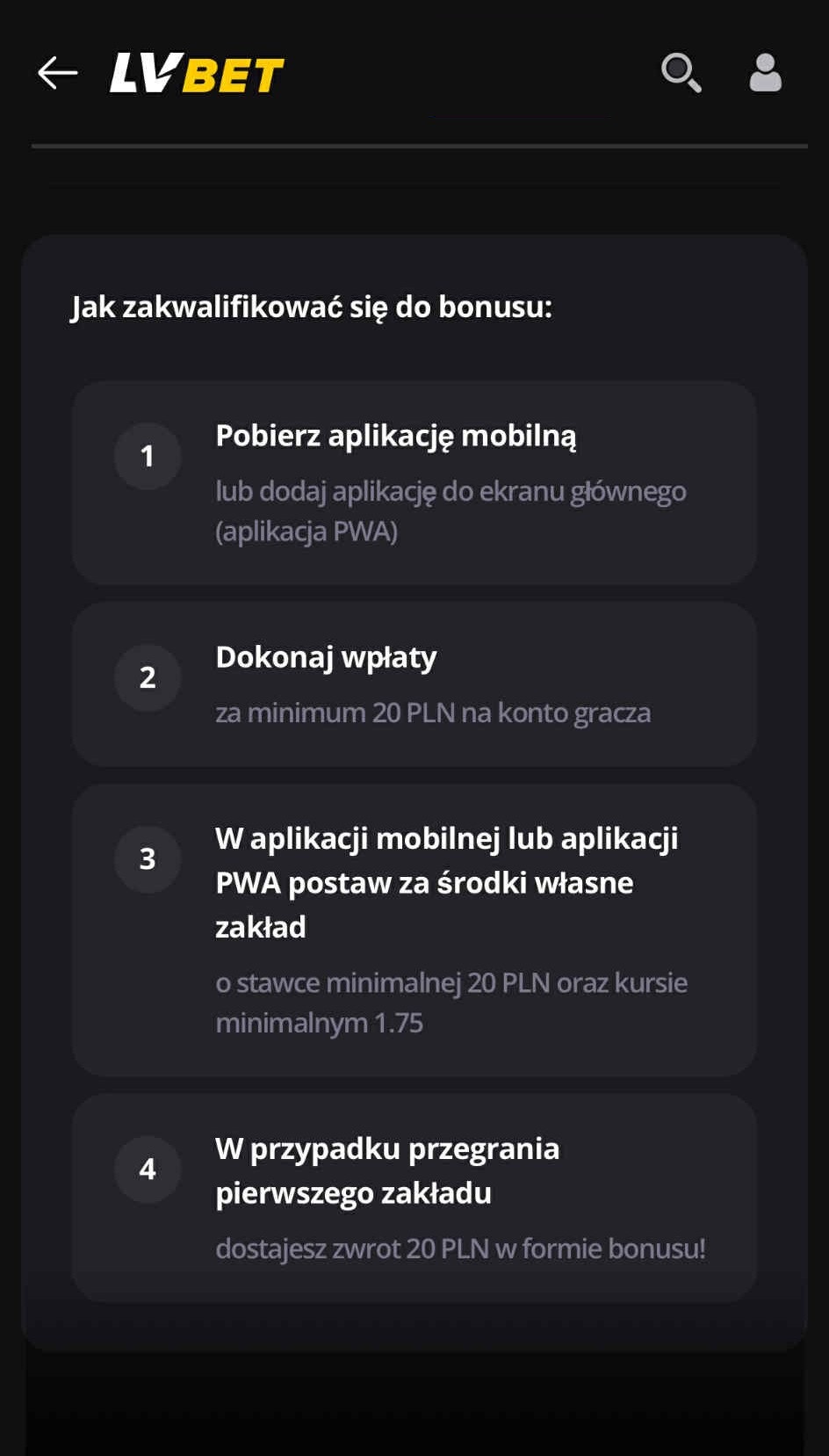Click 'W aplikacji mobilnej lub aplikacji PWA' heading

(x=447, y=882)
